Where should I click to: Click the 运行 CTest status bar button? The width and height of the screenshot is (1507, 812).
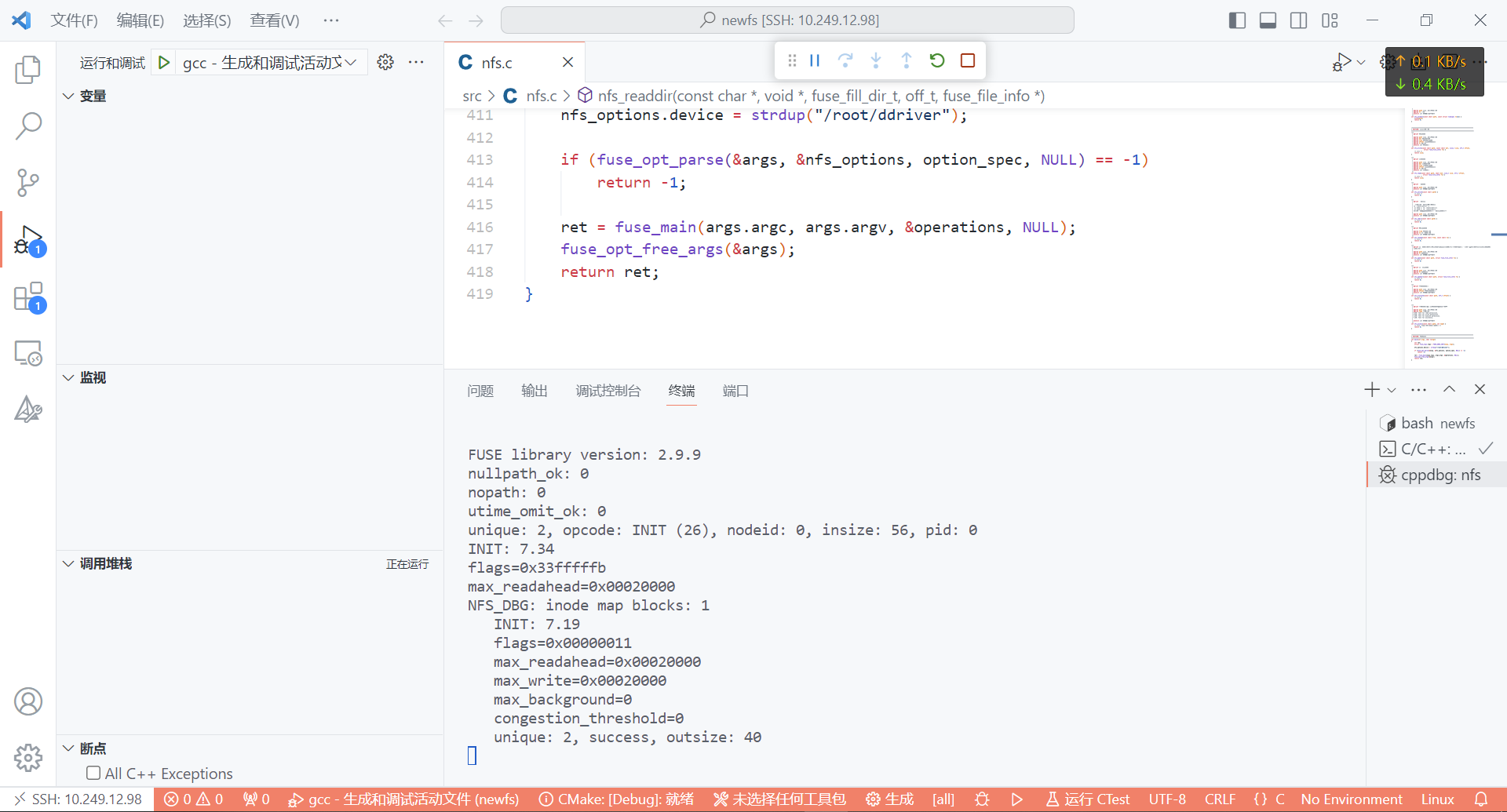(x=1088, y=799)
